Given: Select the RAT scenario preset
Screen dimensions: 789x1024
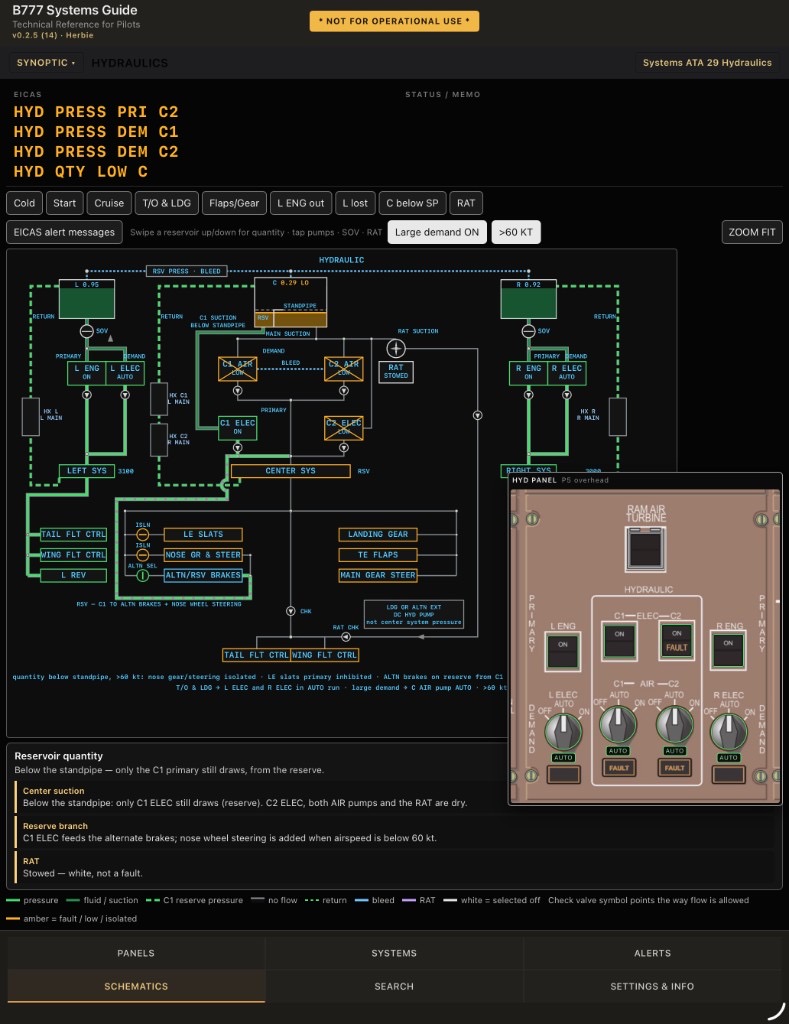Looking at the screenshot, I should coord(466,203).
